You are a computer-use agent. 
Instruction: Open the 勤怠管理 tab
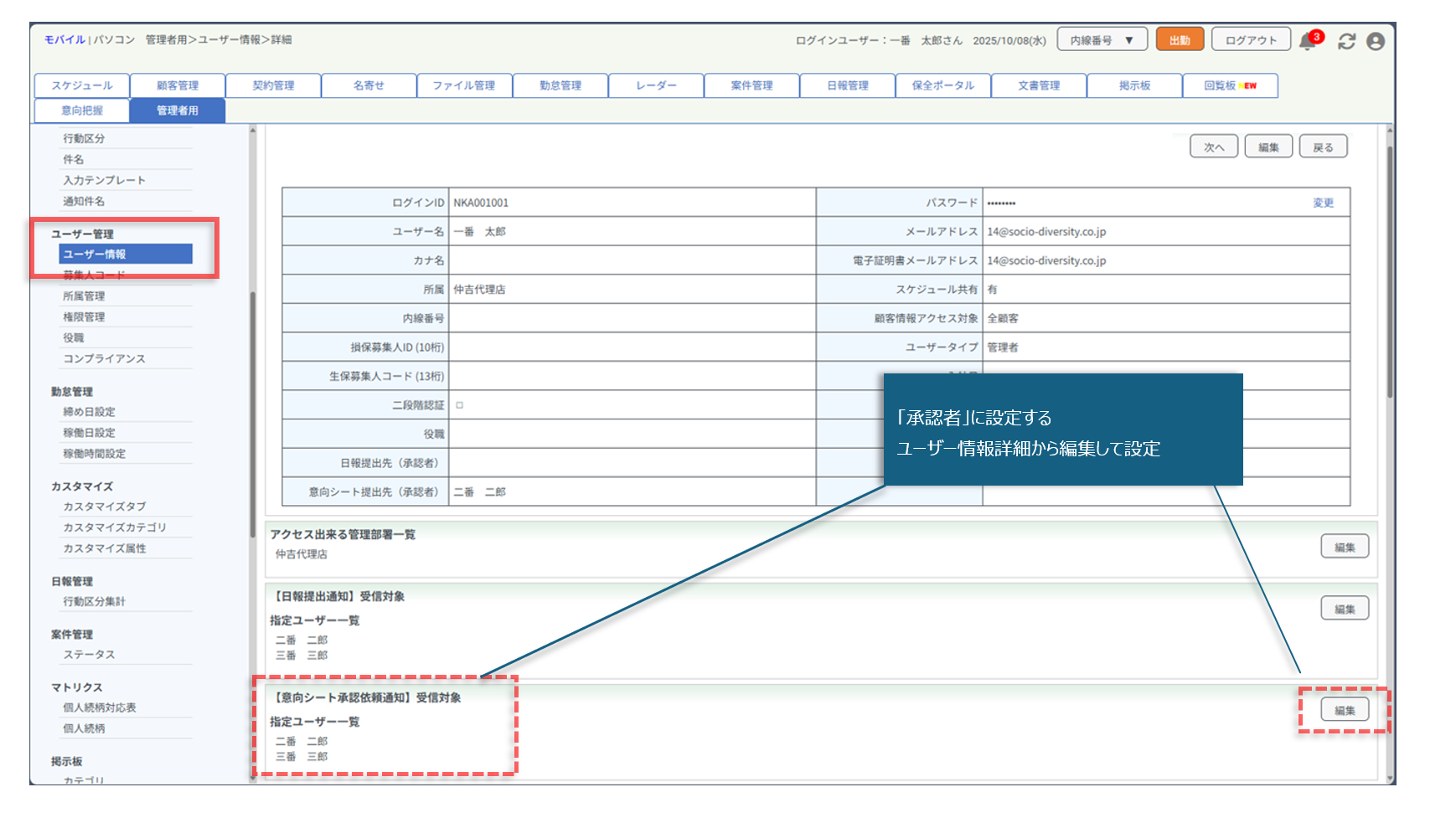[560, 85]
